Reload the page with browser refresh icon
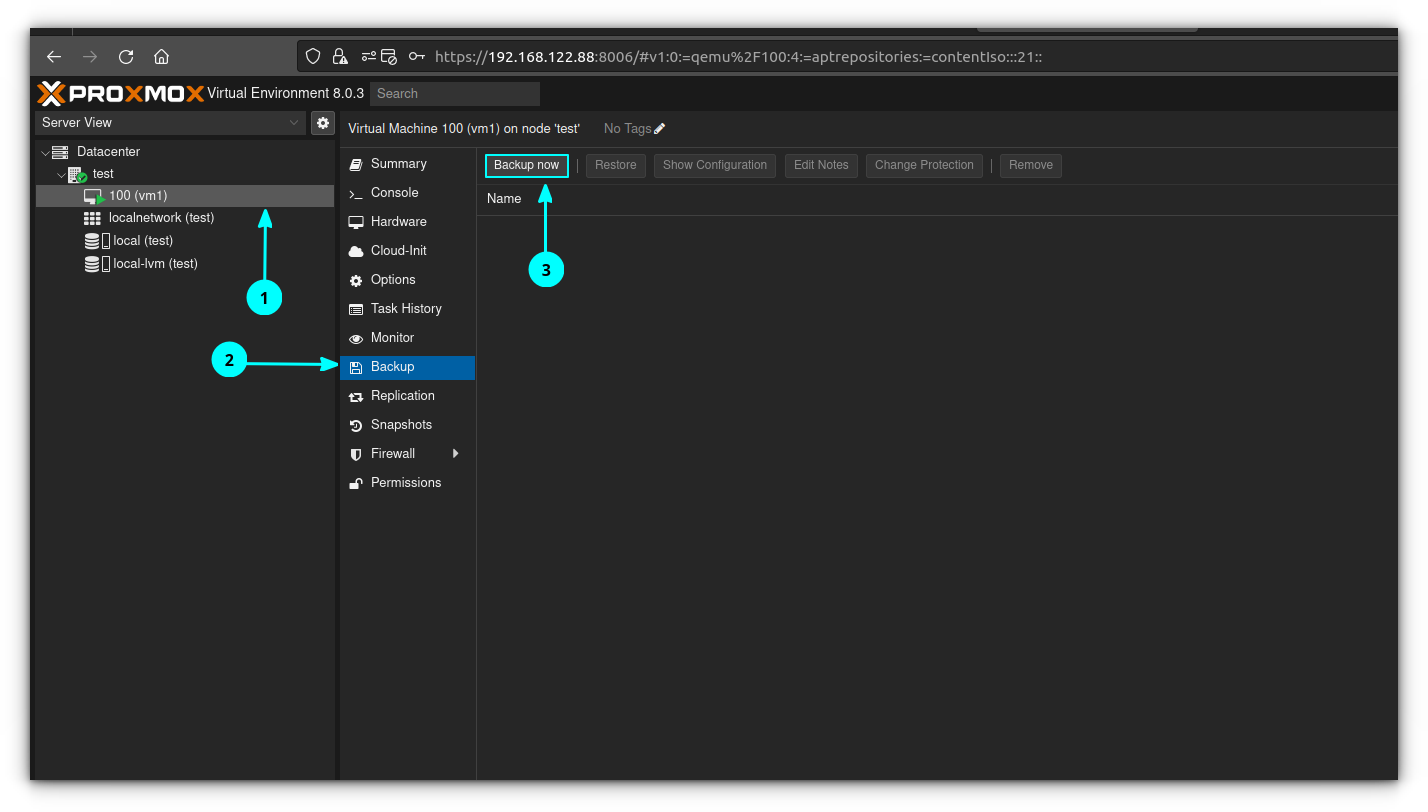Viewport: 1428px width, 812px height. tap(126, 57)
